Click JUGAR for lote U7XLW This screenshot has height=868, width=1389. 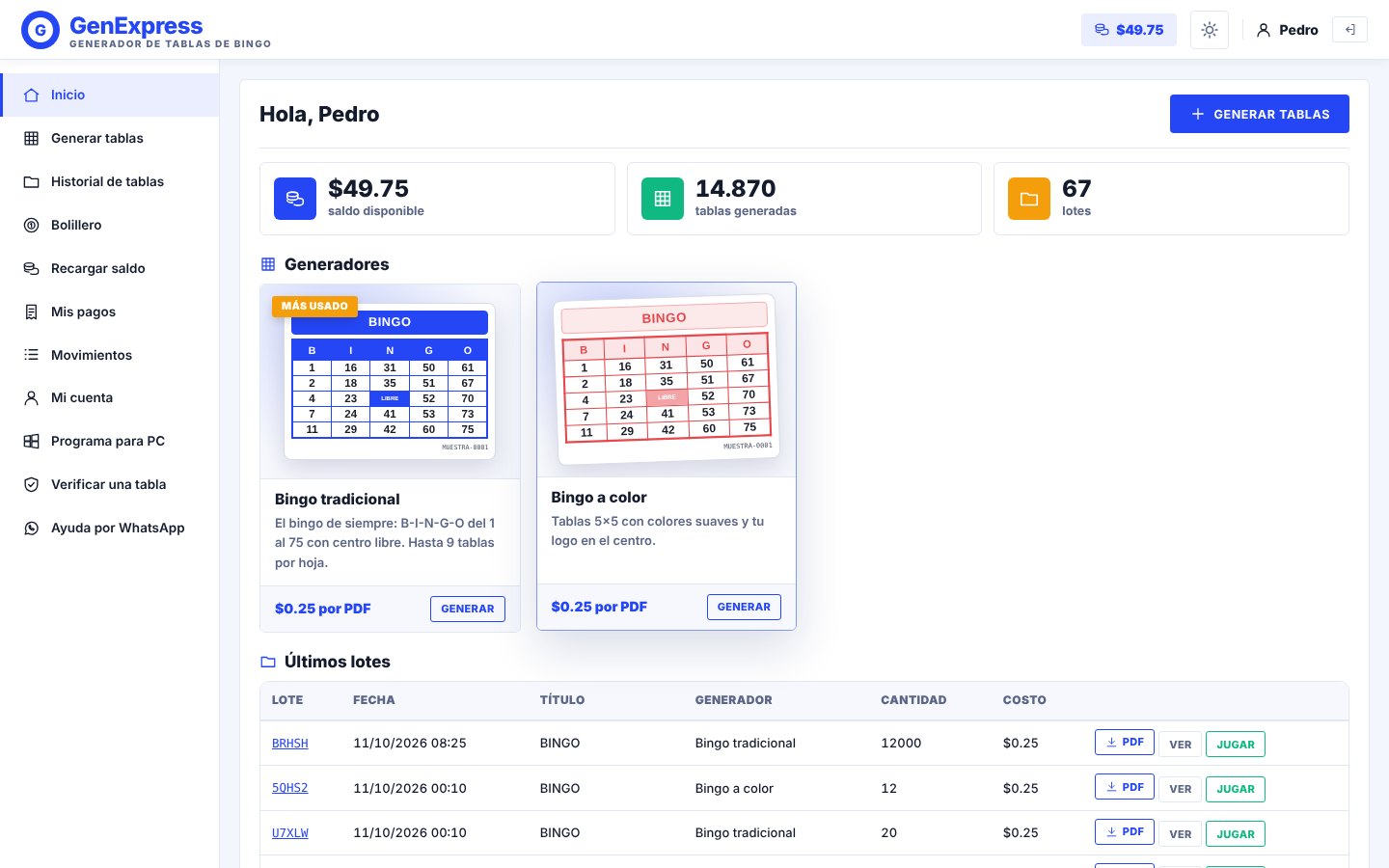(1236, 834)
